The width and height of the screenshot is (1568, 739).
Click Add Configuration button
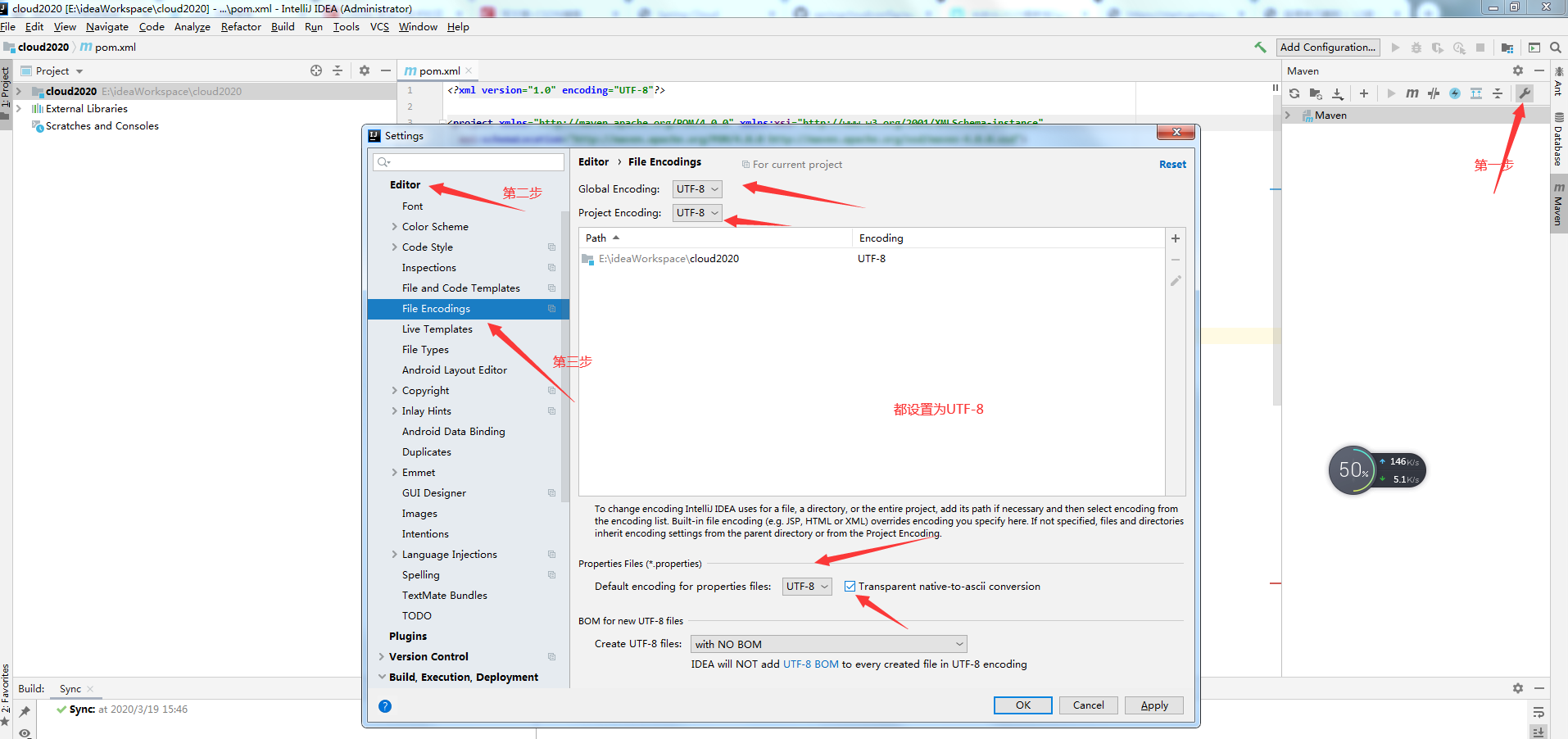pyautogui.click(x=1328, y=48)
